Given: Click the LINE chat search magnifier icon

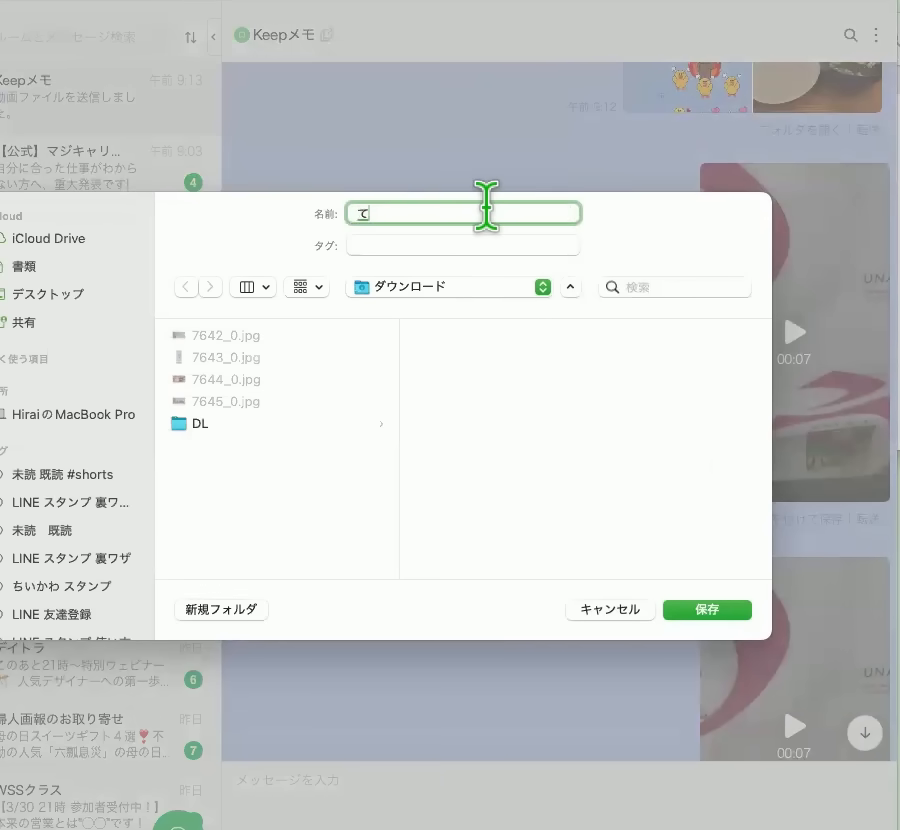Looking at the screenshot, I should coord(850,36).
